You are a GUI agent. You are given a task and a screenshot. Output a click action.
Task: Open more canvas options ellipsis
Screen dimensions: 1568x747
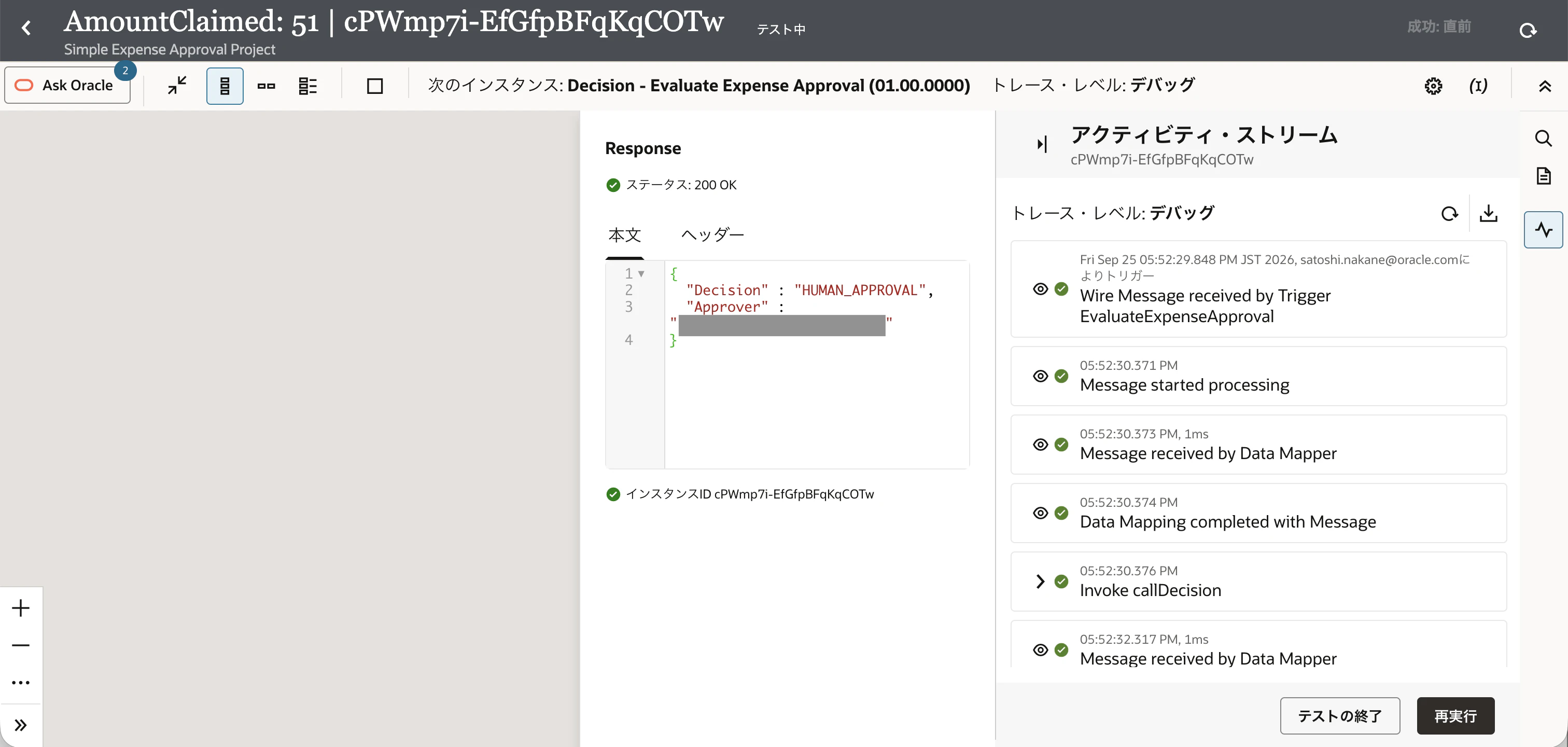pyautogui.click(x=21, y=683)
